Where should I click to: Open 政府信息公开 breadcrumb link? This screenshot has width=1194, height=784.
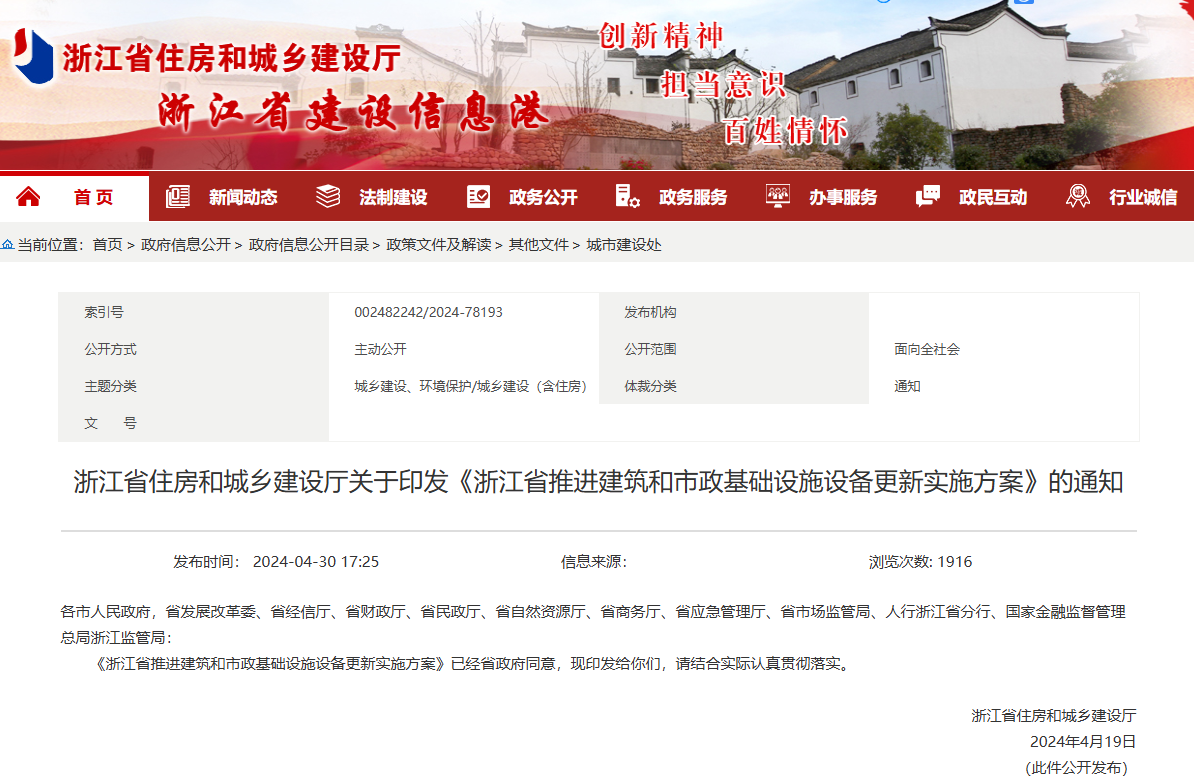[186, 245]
